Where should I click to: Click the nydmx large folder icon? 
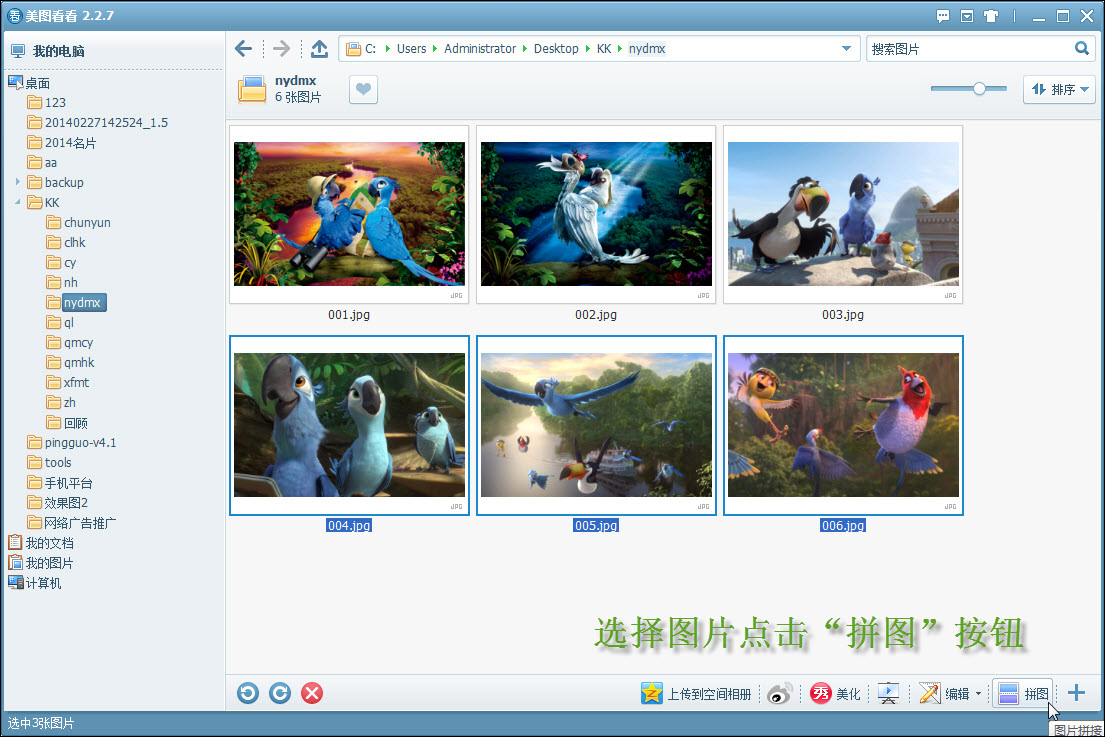click(252, 89)
